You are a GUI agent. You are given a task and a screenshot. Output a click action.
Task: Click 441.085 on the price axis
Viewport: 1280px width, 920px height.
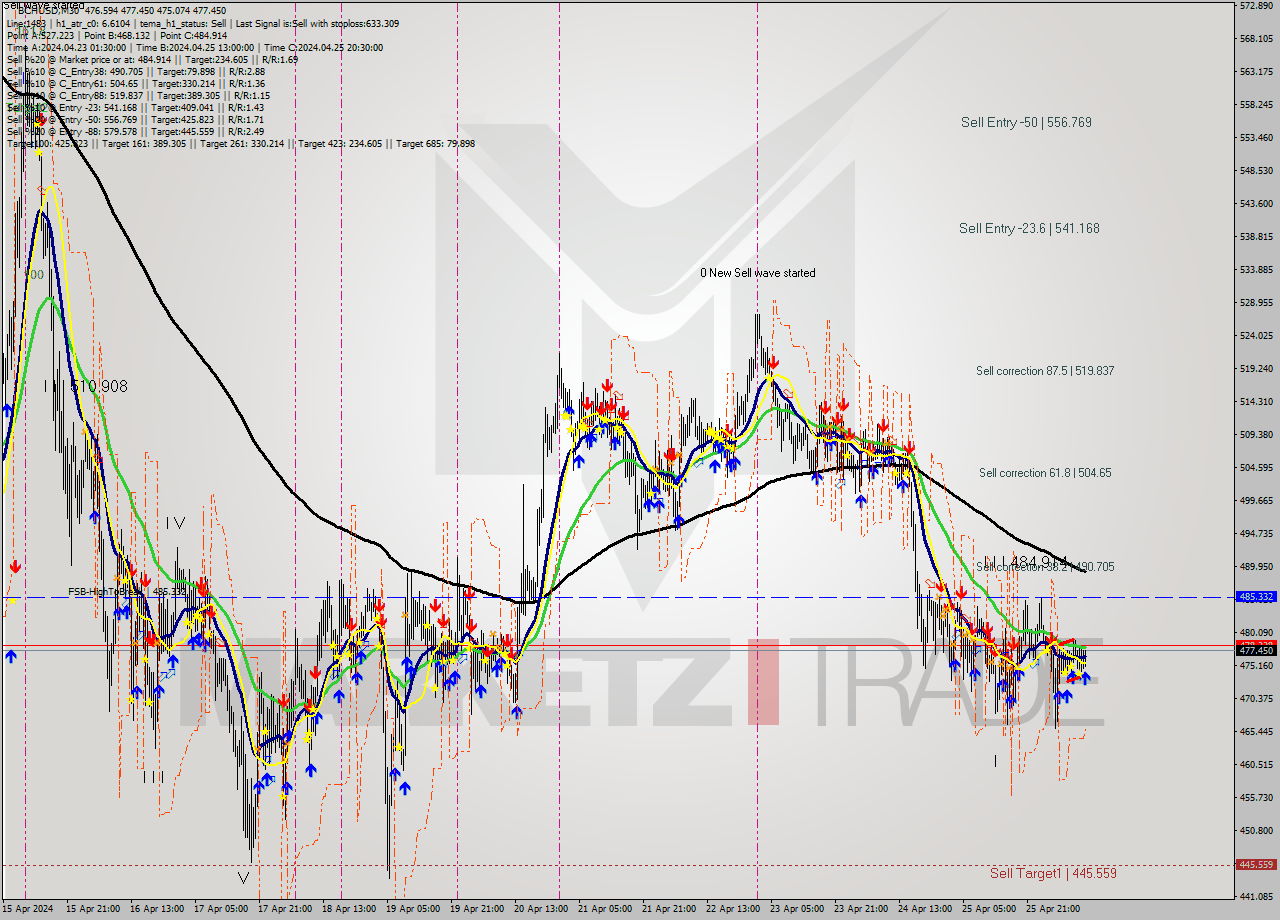(x=1256, y=897)
